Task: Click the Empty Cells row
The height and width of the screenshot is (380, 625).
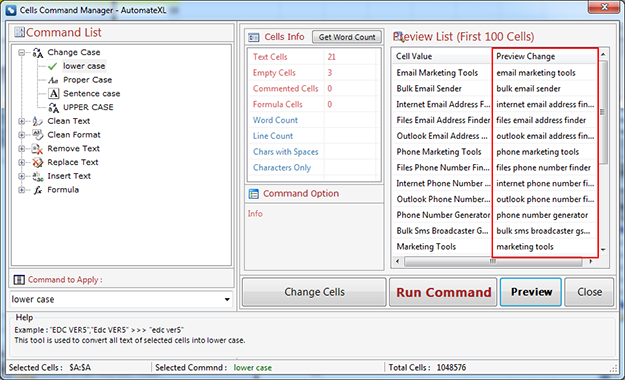Action: pyautogui.click(x=313, y=73)
